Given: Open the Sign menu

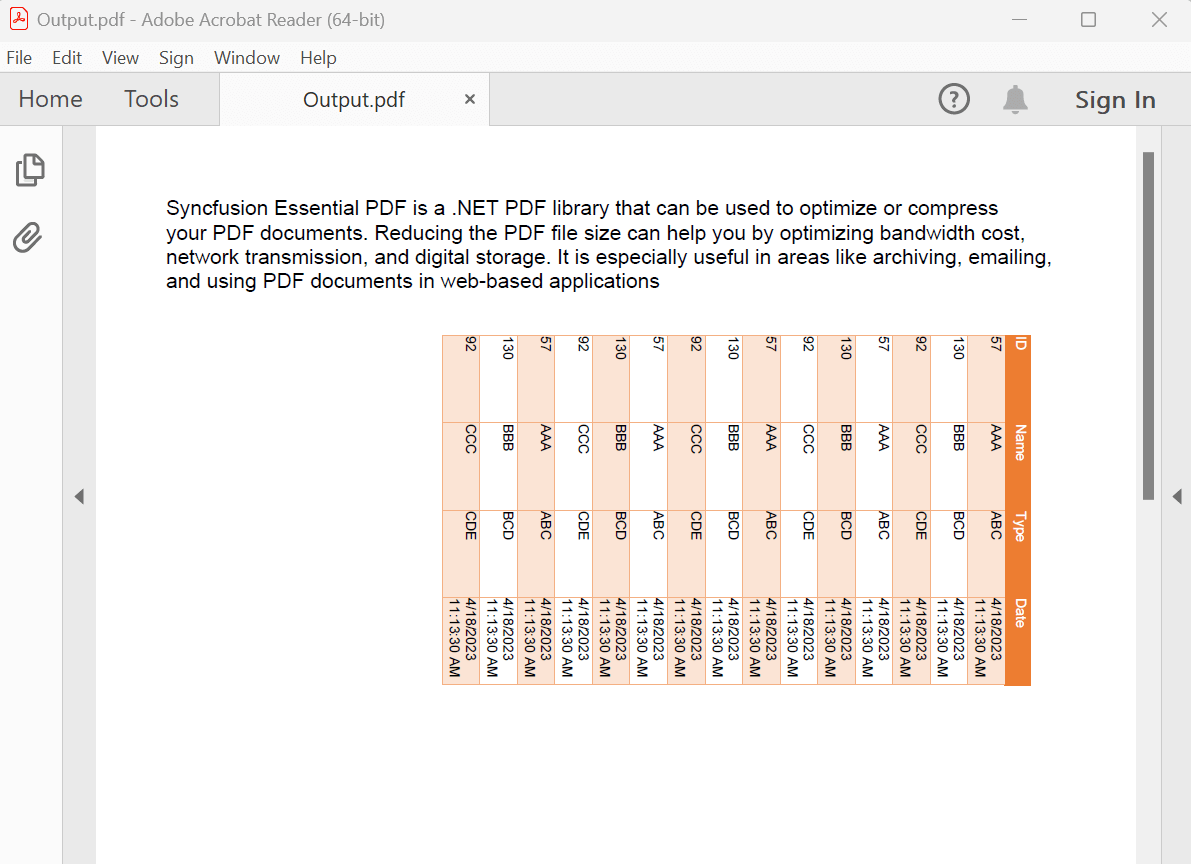Looking at the screenshot, I should (176, 58).
